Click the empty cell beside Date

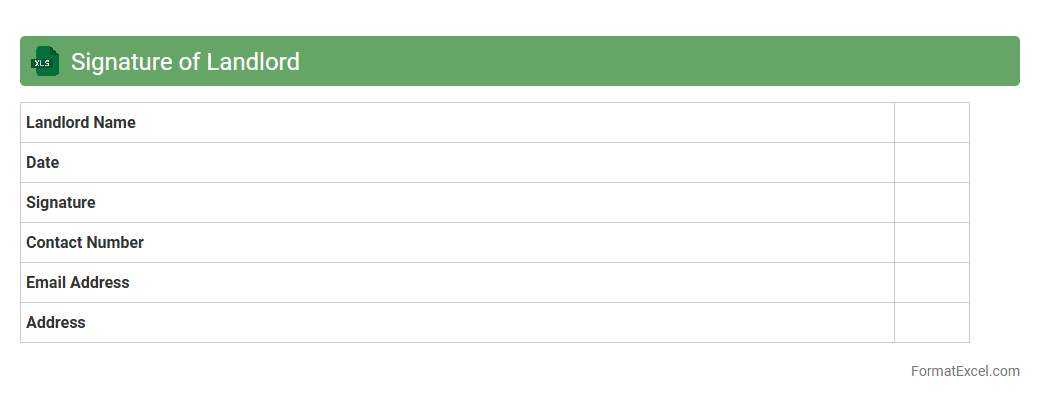point(931,163)
